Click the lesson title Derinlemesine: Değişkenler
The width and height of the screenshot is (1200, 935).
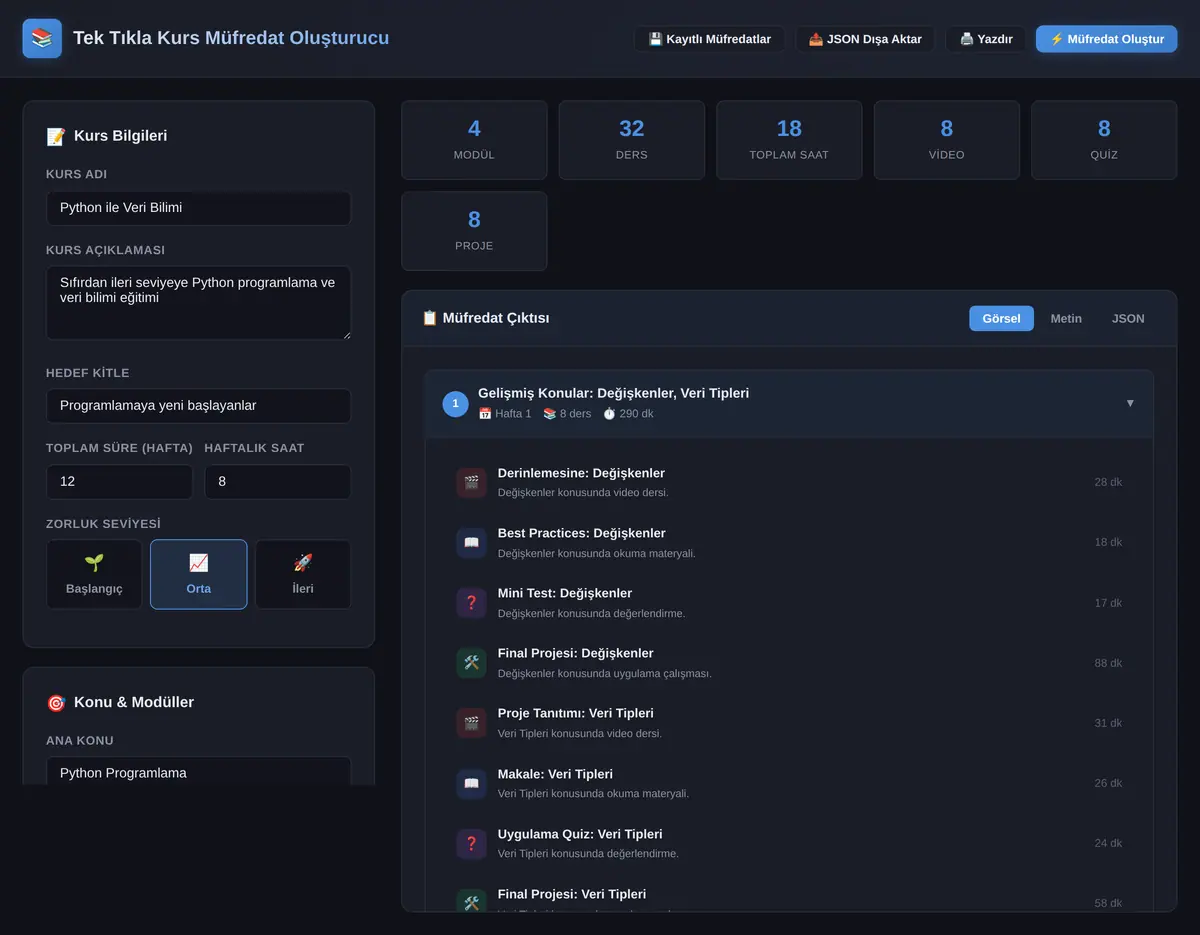click(581, 473)
